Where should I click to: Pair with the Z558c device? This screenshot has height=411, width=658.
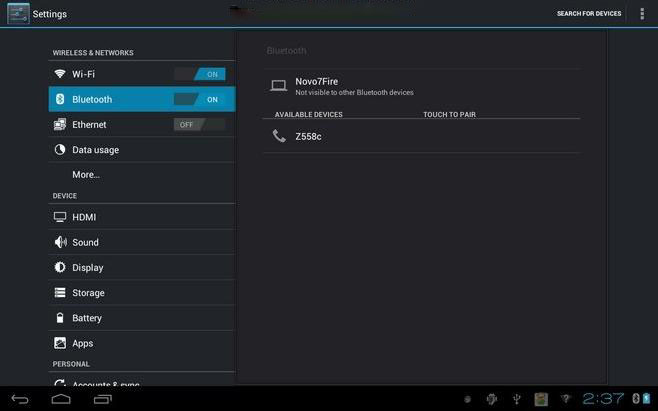pyautogui.click(x=422, y=136)
